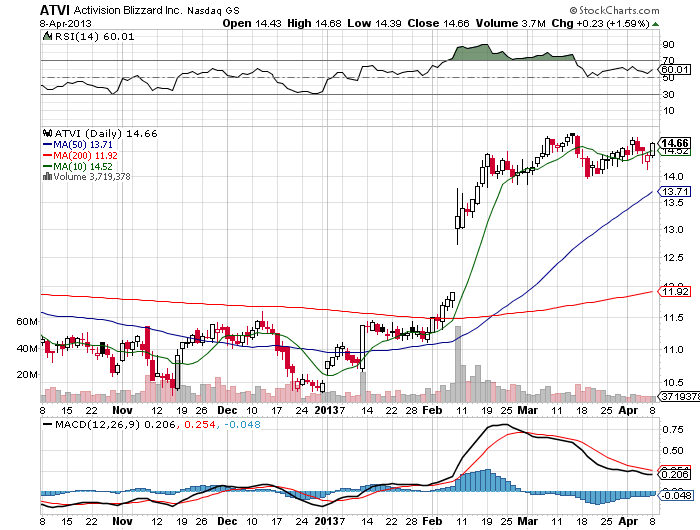
Task: Click the 14.66 last price tag
Action: (x=675, y=143)
